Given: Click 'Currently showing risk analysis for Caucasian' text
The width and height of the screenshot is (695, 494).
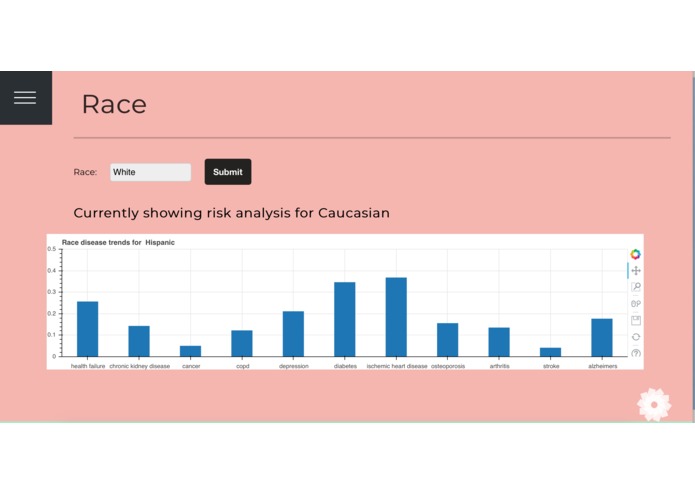Looking at the screenshot, I should coord(231,213).
